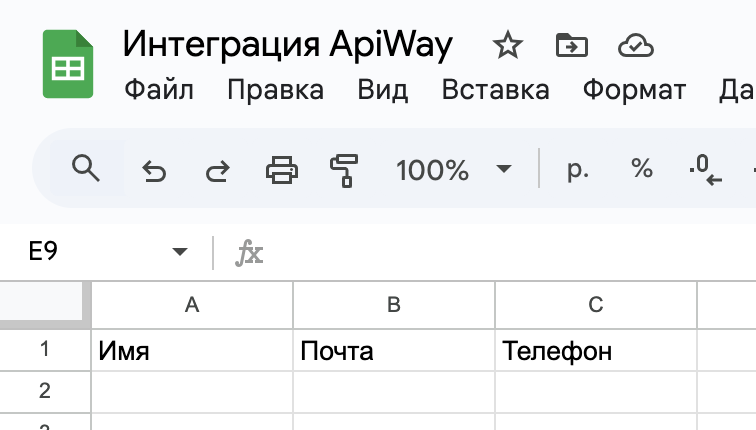Click the move to folder icon
This screenshot has width=756, height=430.
pyautogui.click(x=571, y=45)
